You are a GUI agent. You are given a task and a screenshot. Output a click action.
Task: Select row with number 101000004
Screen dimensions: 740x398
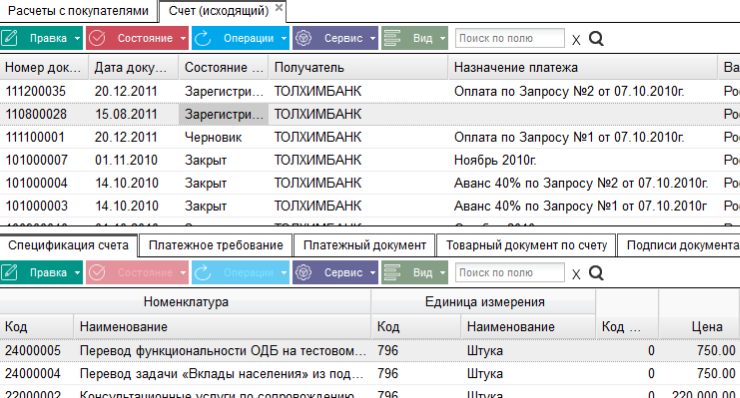click(x=370, y=183)
